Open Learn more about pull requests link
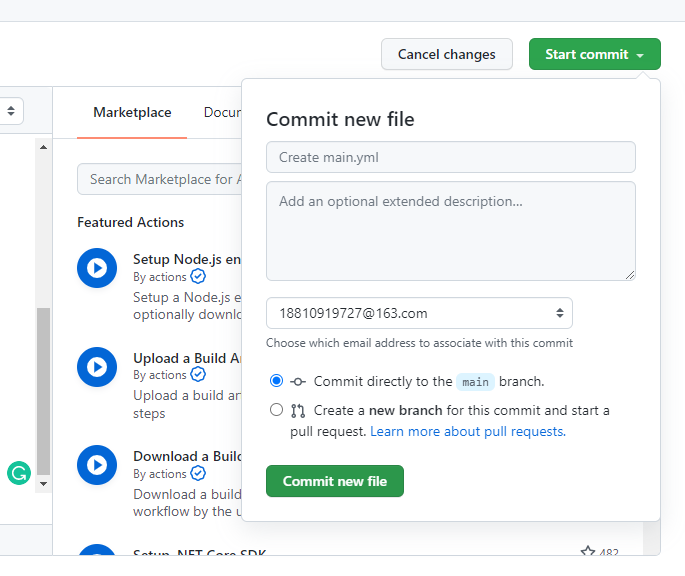The height and width of the screenshot is (576, 685). (468, 432)
